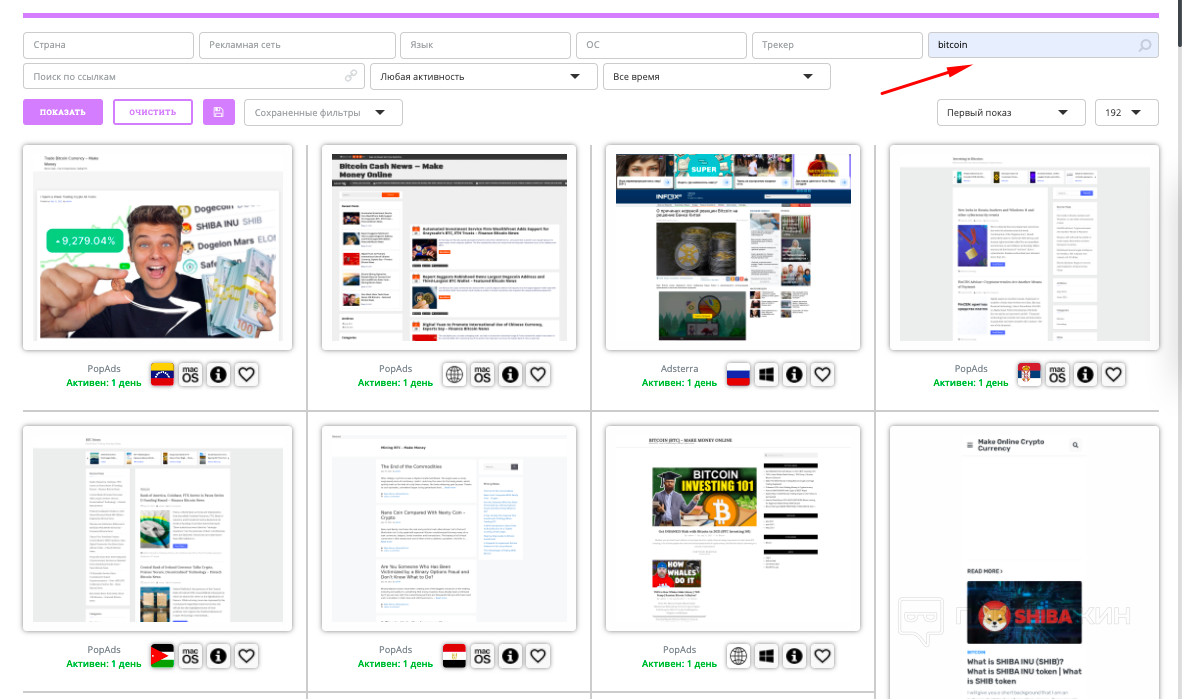Click macOS icon beside Jordan flag

click(x=190, y=656)
